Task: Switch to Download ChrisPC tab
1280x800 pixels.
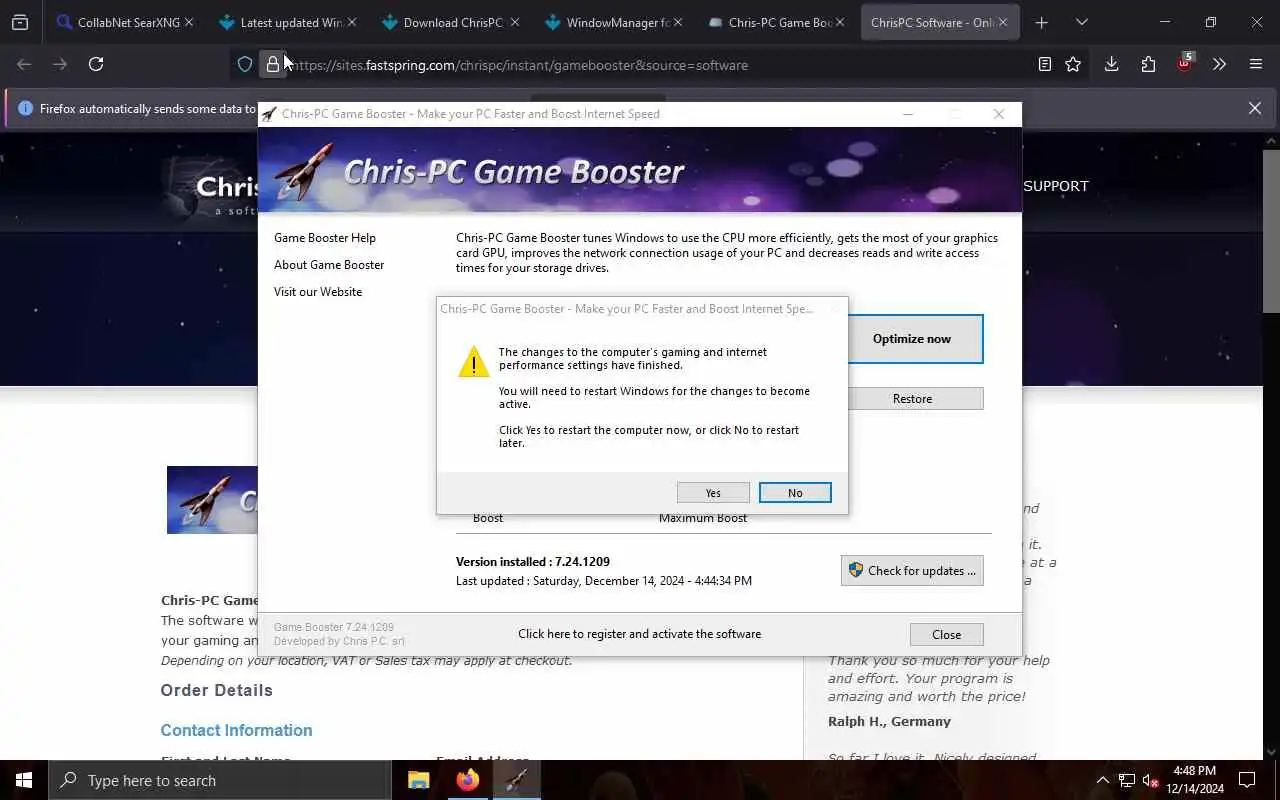Action: [x=450, y=22]
